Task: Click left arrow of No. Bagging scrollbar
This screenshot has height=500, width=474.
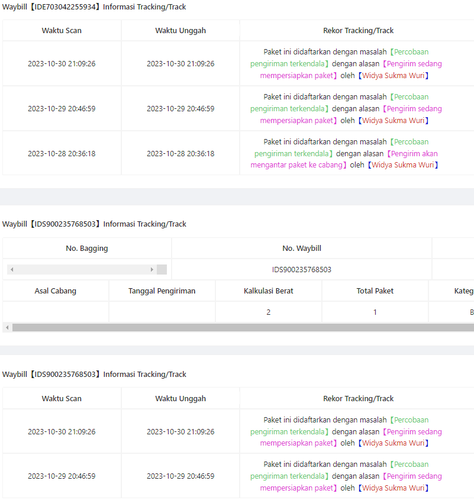Action: tap(12, 269)
